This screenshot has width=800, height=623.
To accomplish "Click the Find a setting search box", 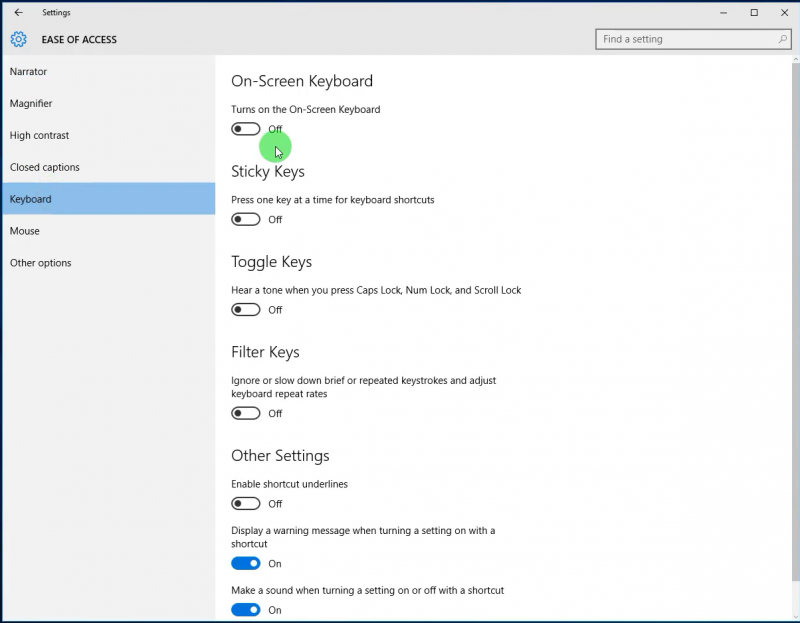I will [685, 40].
